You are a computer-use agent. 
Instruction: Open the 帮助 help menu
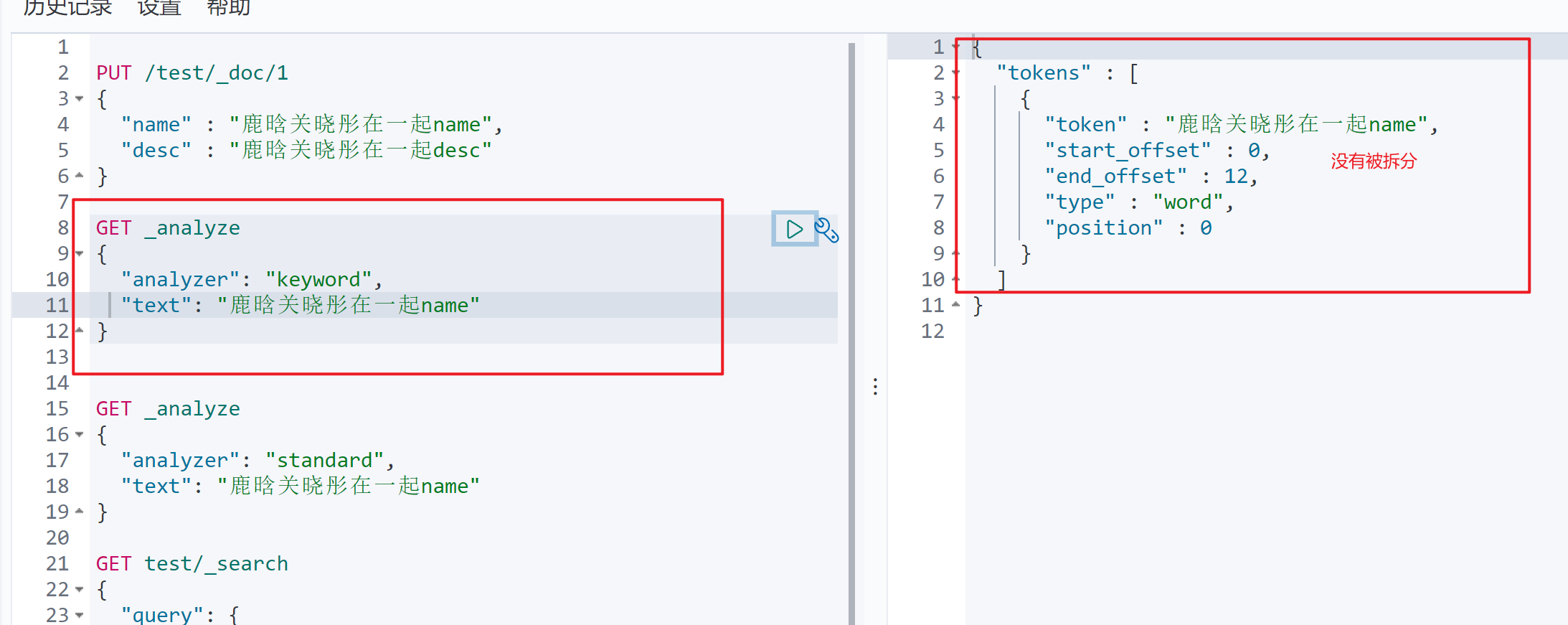point(228,8)
